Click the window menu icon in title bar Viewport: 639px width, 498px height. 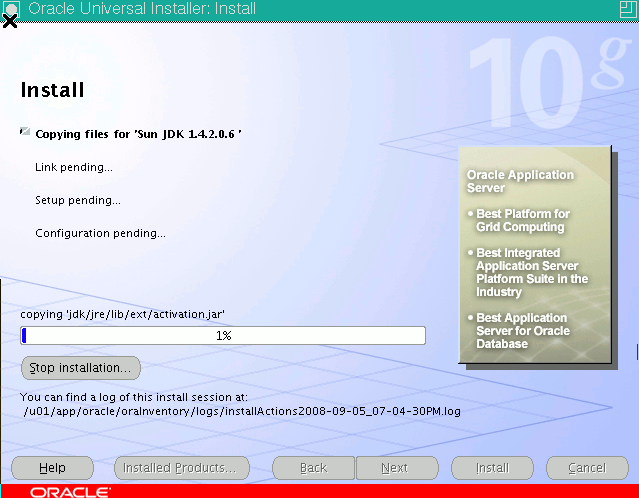click(10, 9)
